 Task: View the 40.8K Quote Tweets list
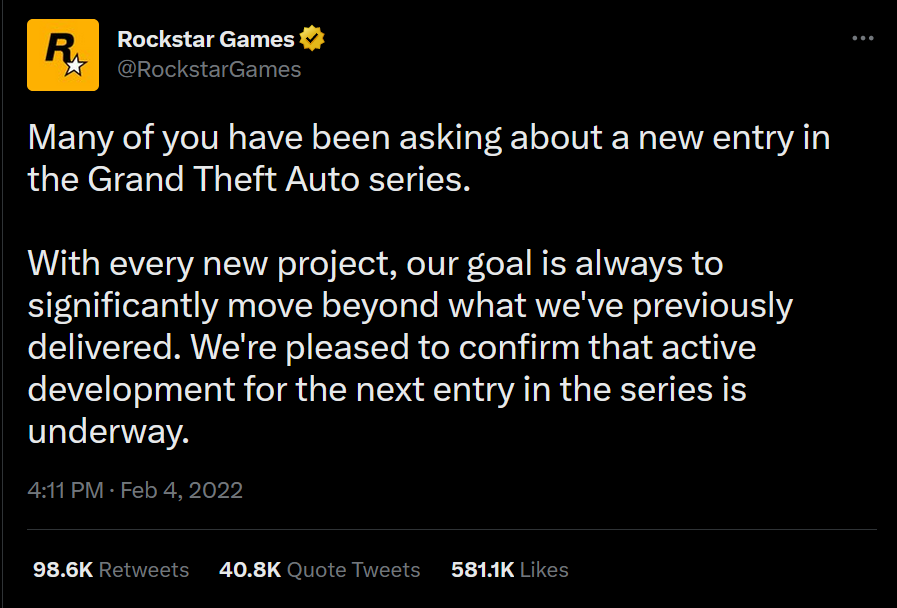point(319,570)
